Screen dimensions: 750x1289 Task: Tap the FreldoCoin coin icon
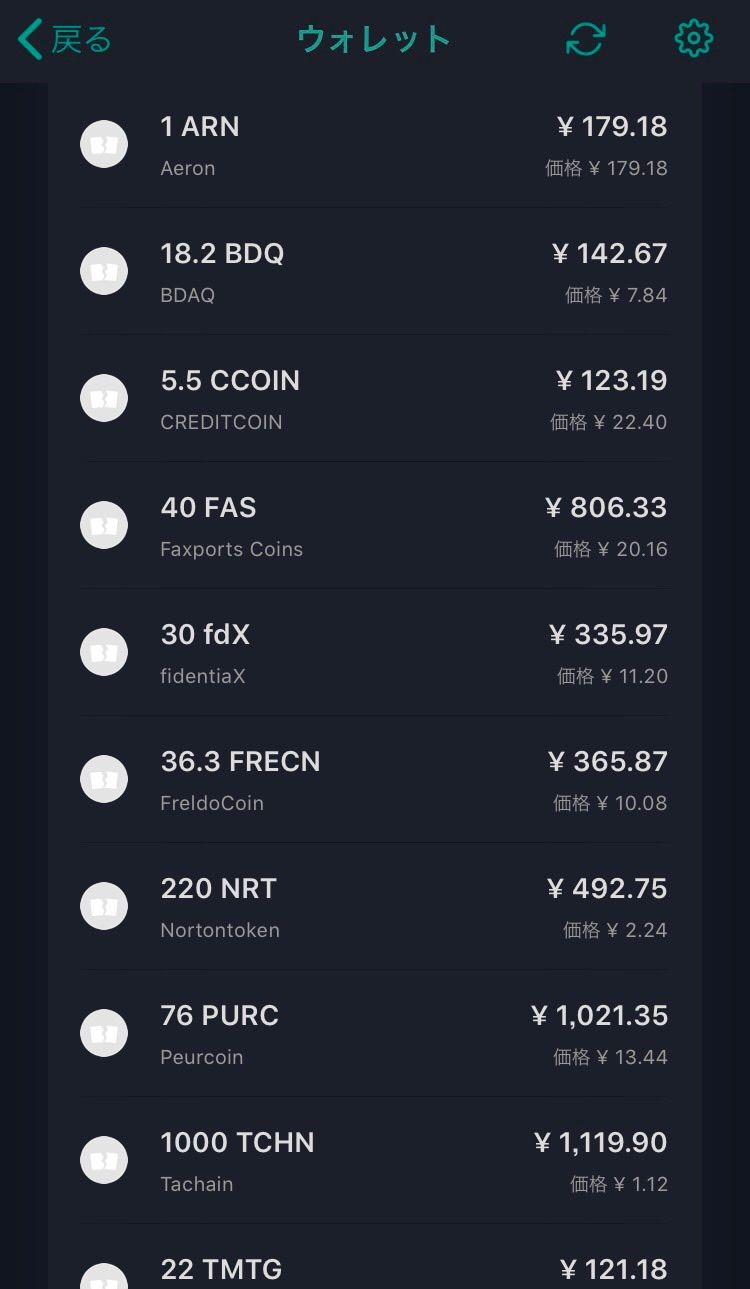[x=104, y=779]
